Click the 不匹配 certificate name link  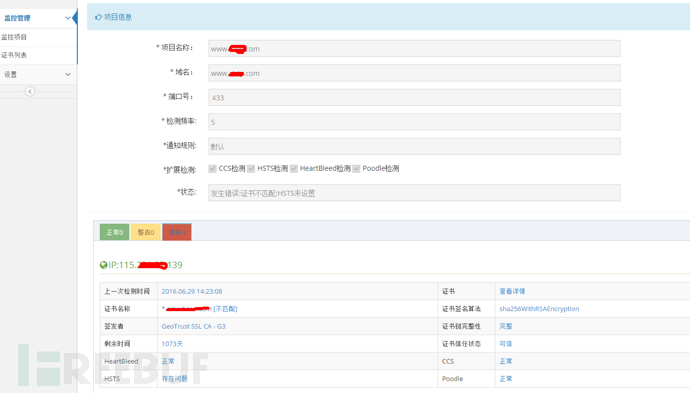tap(199, 309)
